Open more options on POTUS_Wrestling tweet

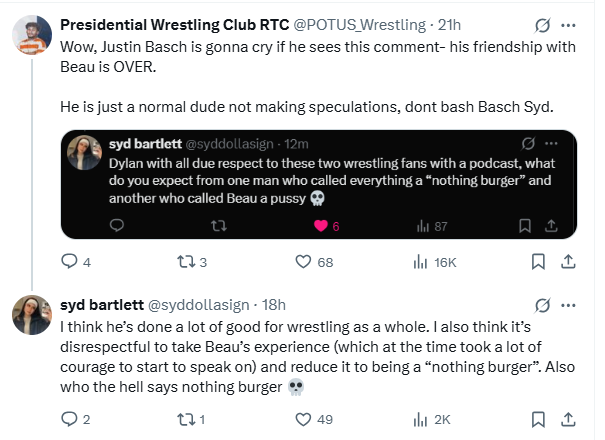click(568, 25)
